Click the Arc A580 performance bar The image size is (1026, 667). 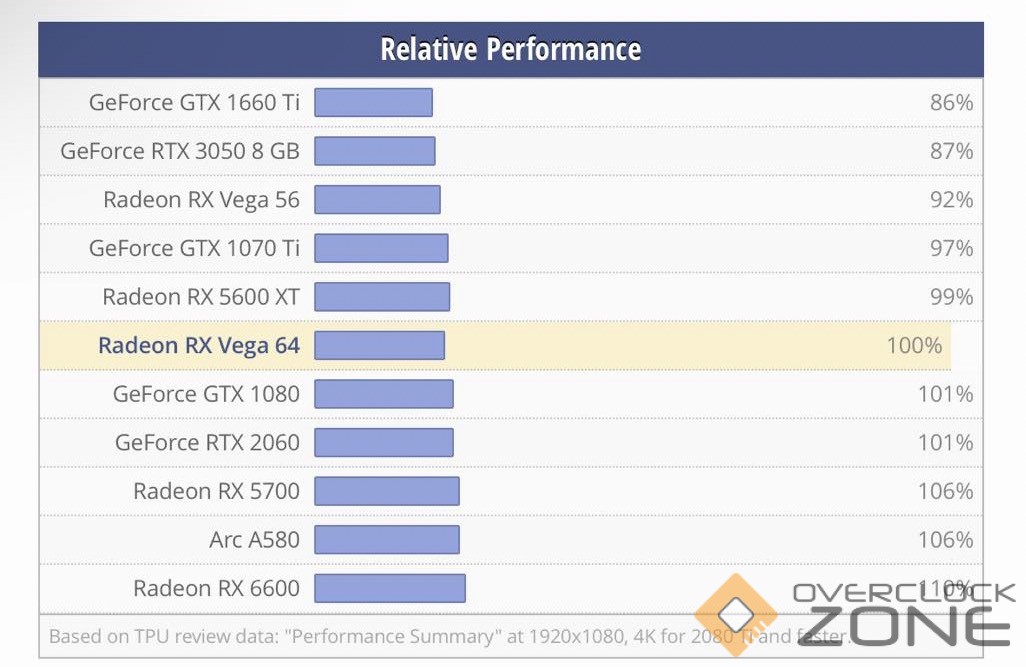387,539
